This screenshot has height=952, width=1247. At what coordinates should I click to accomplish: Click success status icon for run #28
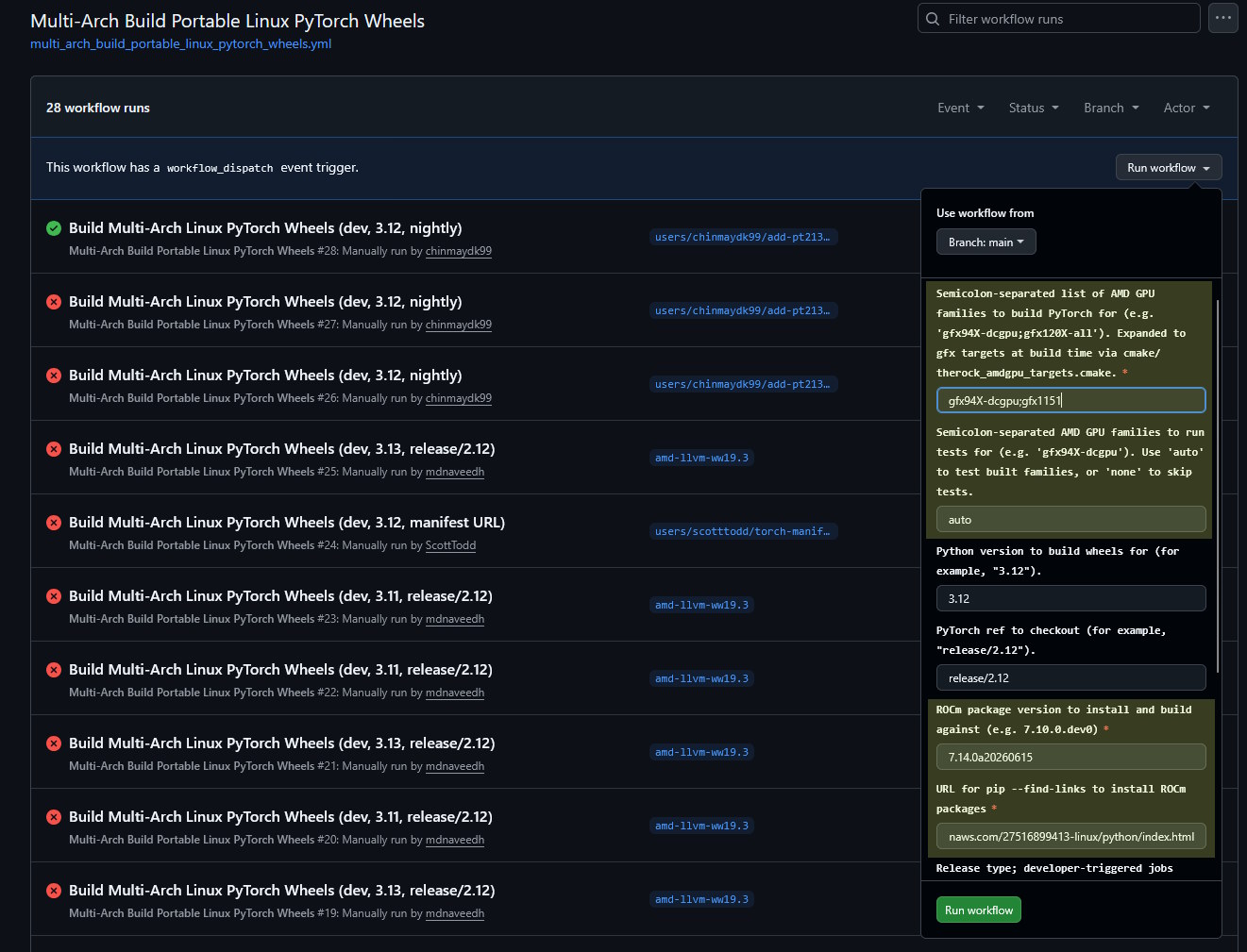(54, 228)
